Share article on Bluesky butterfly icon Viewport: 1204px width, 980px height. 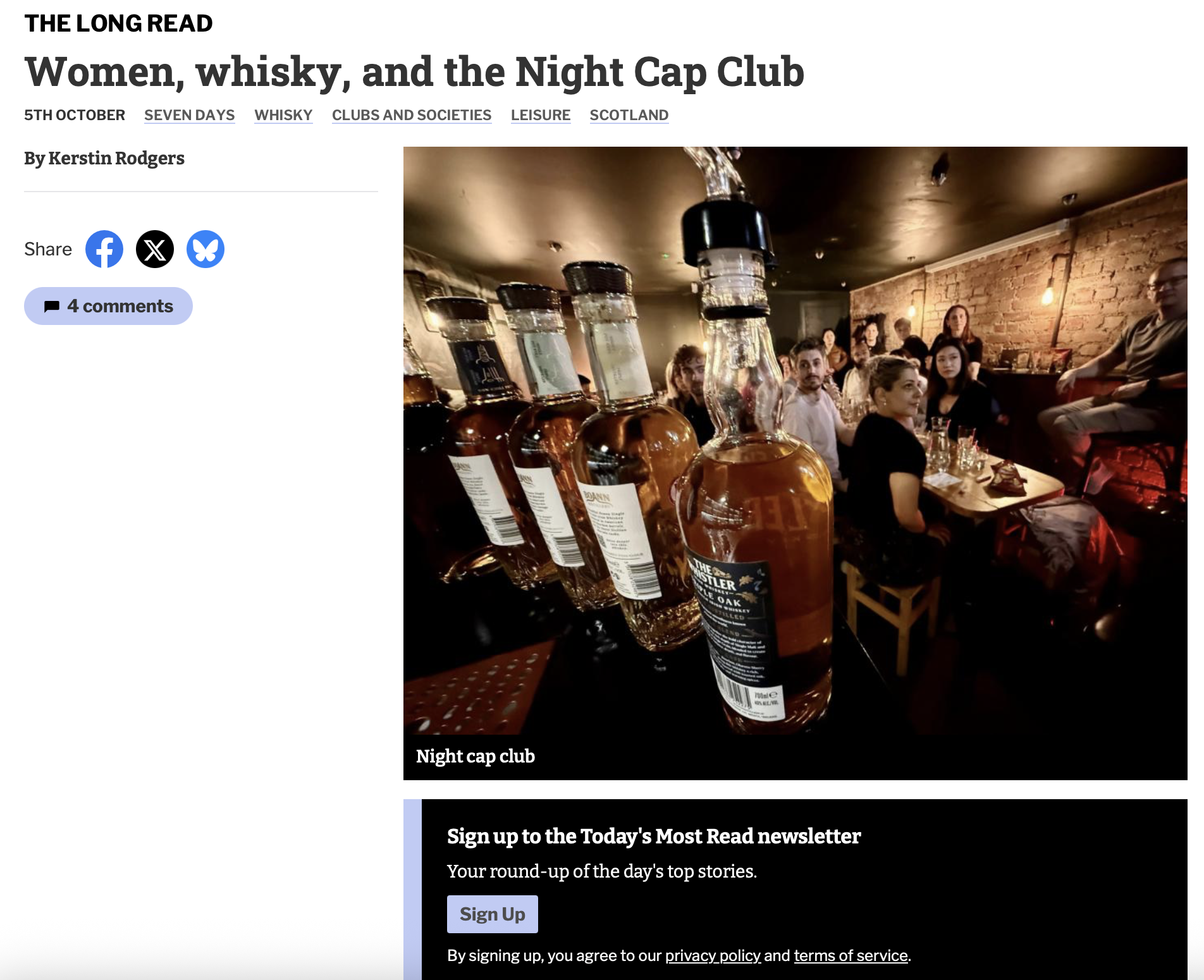point(206,249)
